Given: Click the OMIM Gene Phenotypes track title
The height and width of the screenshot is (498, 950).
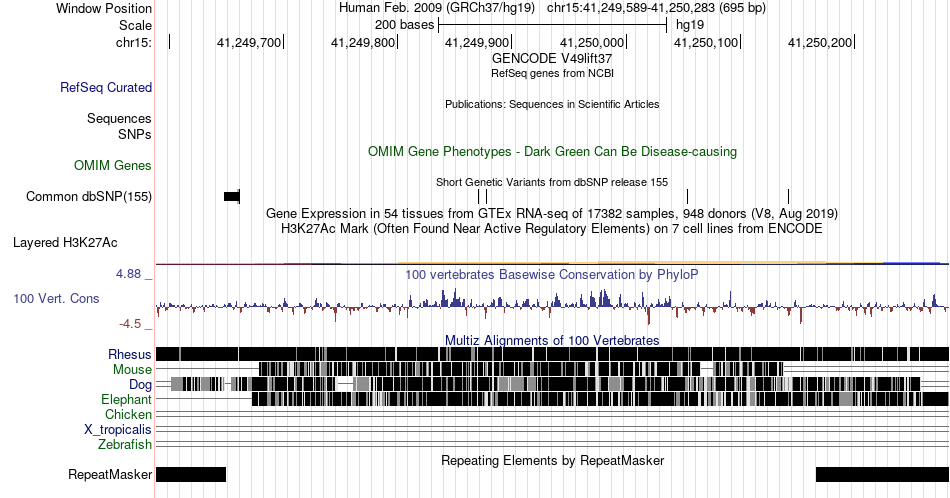Looking at the screenshot, I should pos(552,151).
